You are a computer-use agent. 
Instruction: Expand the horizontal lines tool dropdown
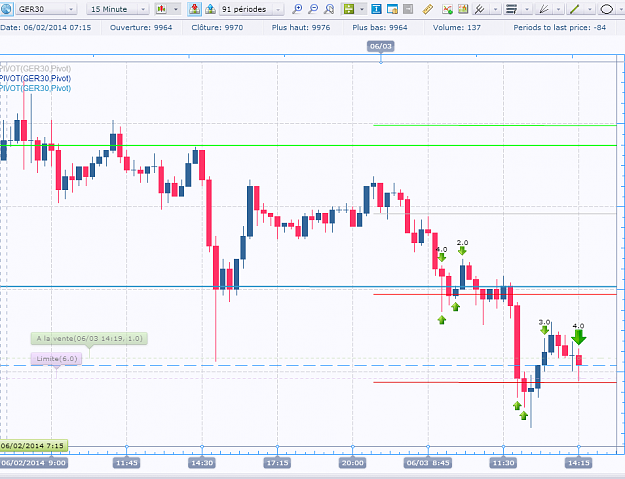point(527,9)
